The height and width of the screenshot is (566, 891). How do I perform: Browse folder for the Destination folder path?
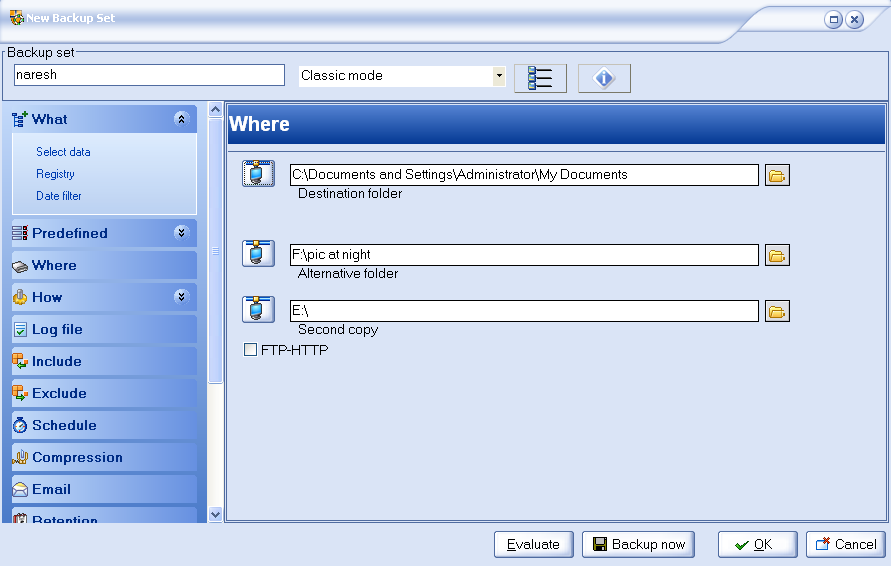pyautogui.click(x=777, y=176)
